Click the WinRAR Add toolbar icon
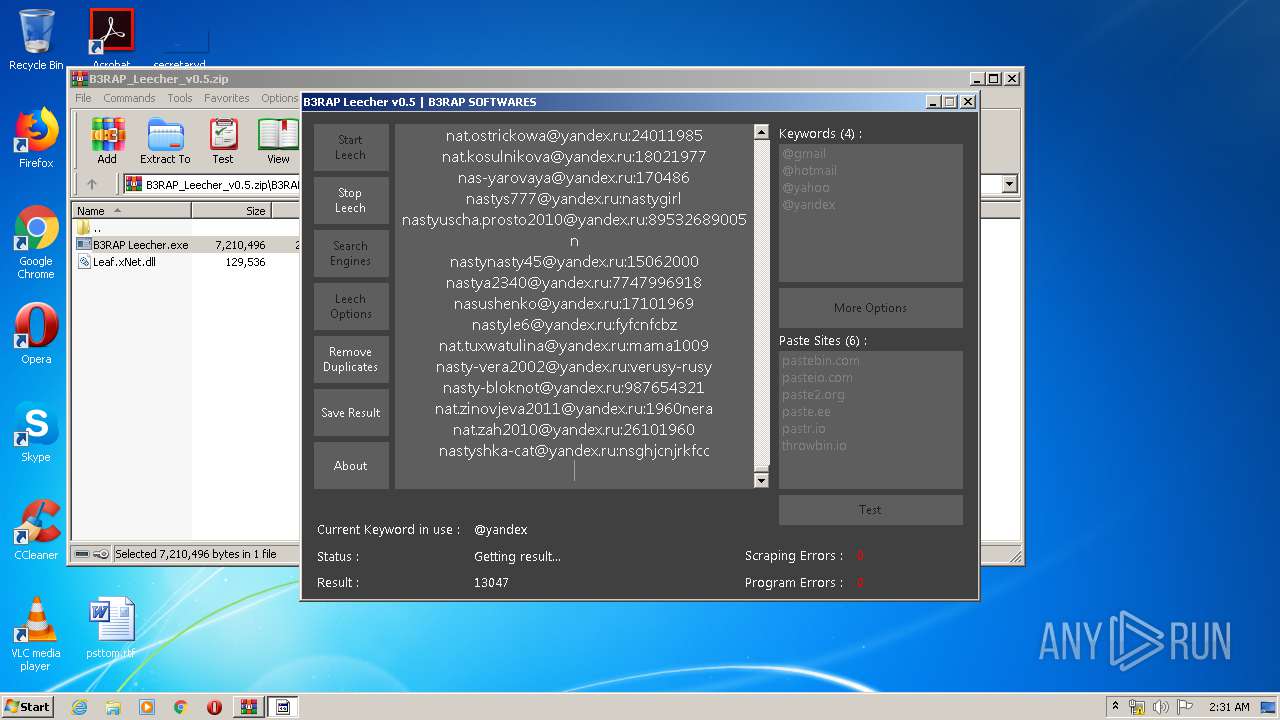Viewport: 1280px width, 720px height. [107, 141]
